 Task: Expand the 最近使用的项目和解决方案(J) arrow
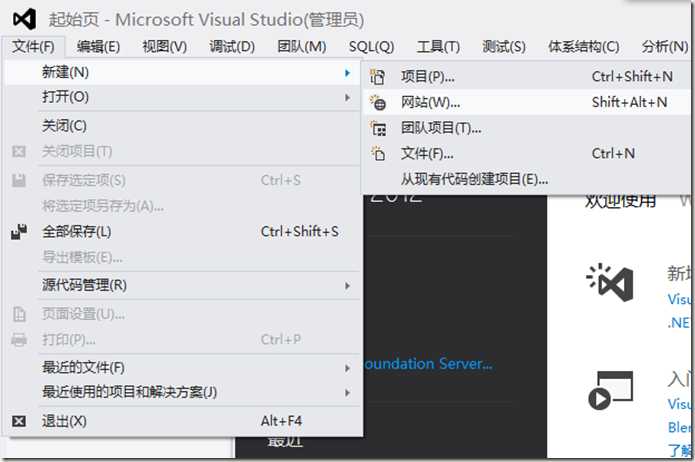click(x=348, y=393)
